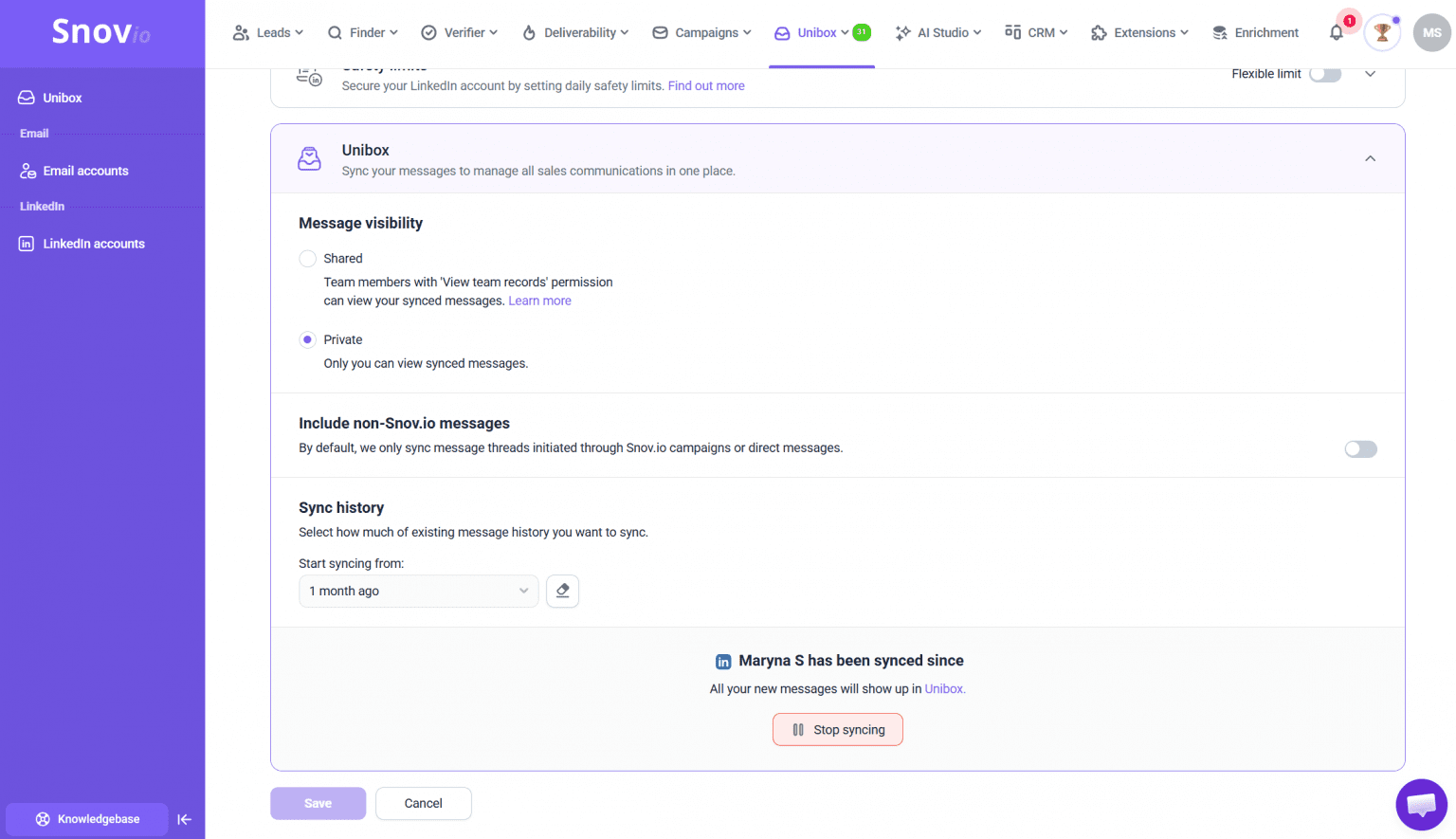Viewport: 1456px width, 839px height.
Task: Open the Start syncing from dropdown
Action: pos(418,592)
